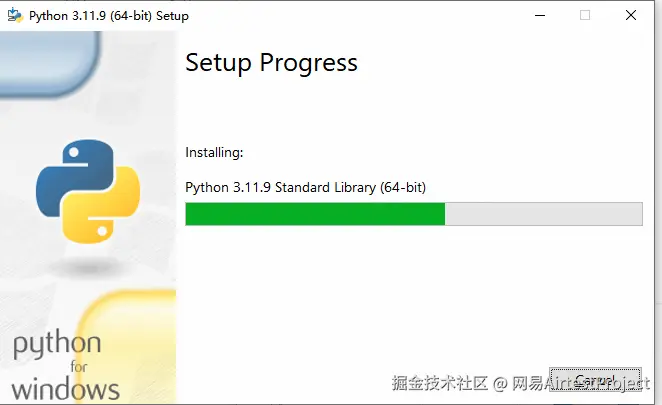
Task: Cancel the Python installation
Action: [x=594, y=381]
